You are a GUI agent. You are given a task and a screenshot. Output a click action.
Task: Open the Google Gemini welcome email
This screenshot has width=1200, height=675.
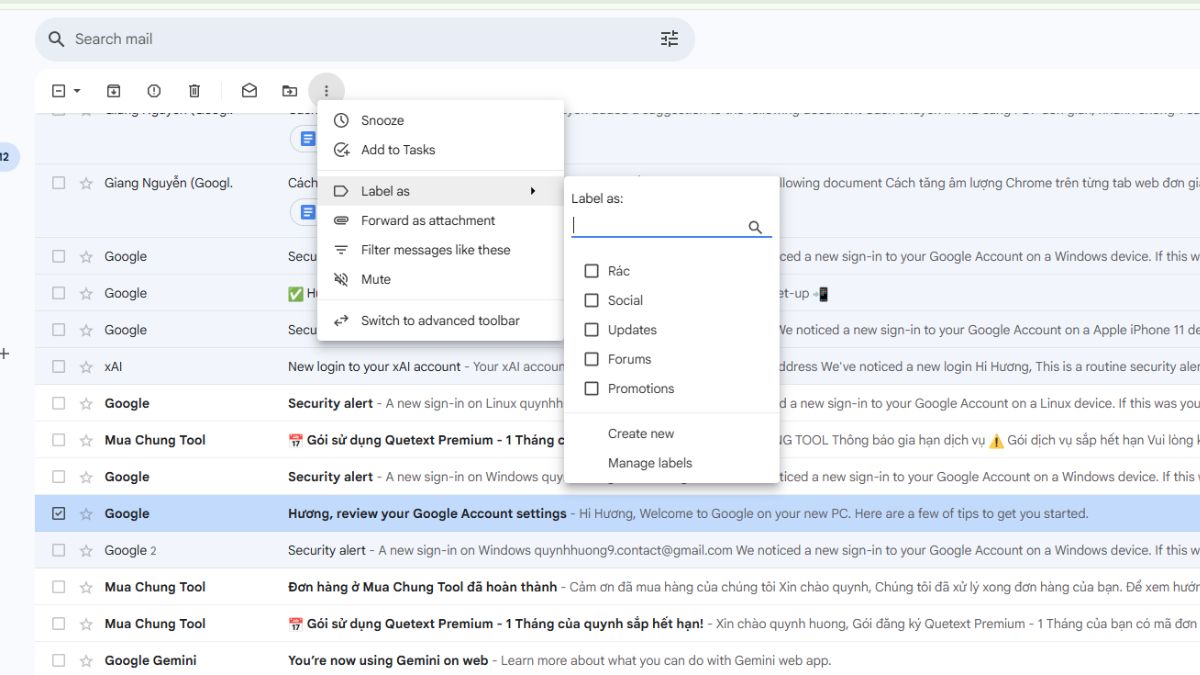point(617,661)
